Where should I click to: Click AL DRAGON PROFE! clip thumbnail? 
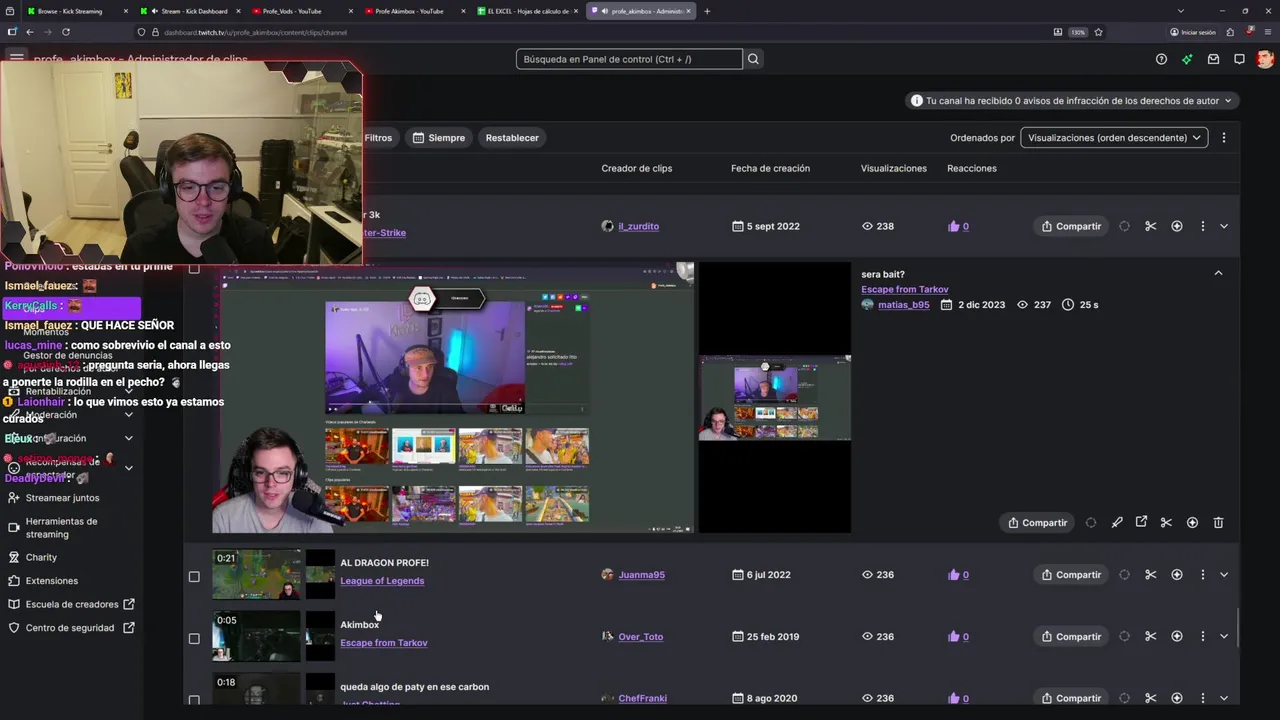coord(257,574)
